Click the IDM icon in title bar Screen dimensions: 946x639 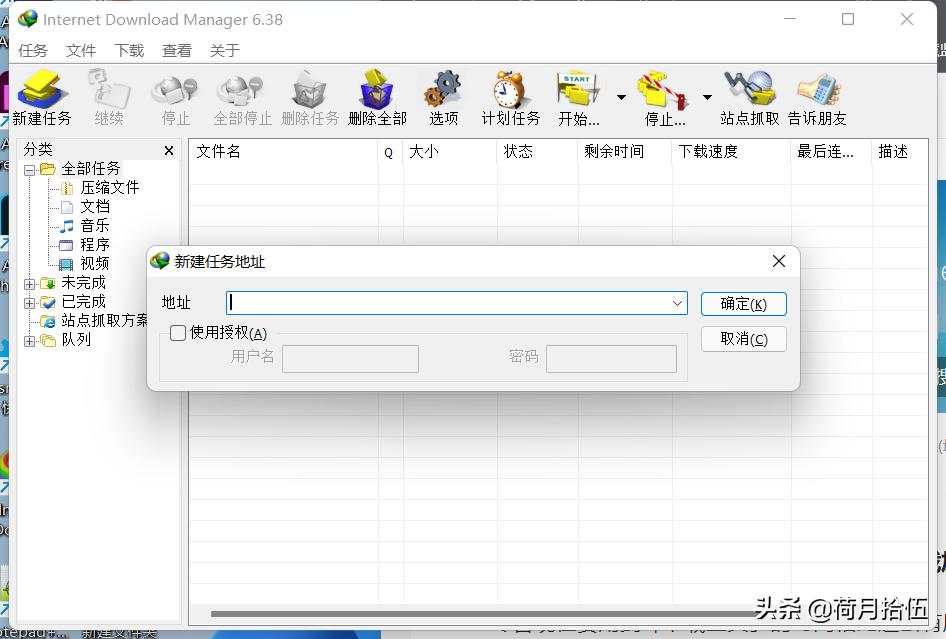(28, 19)
